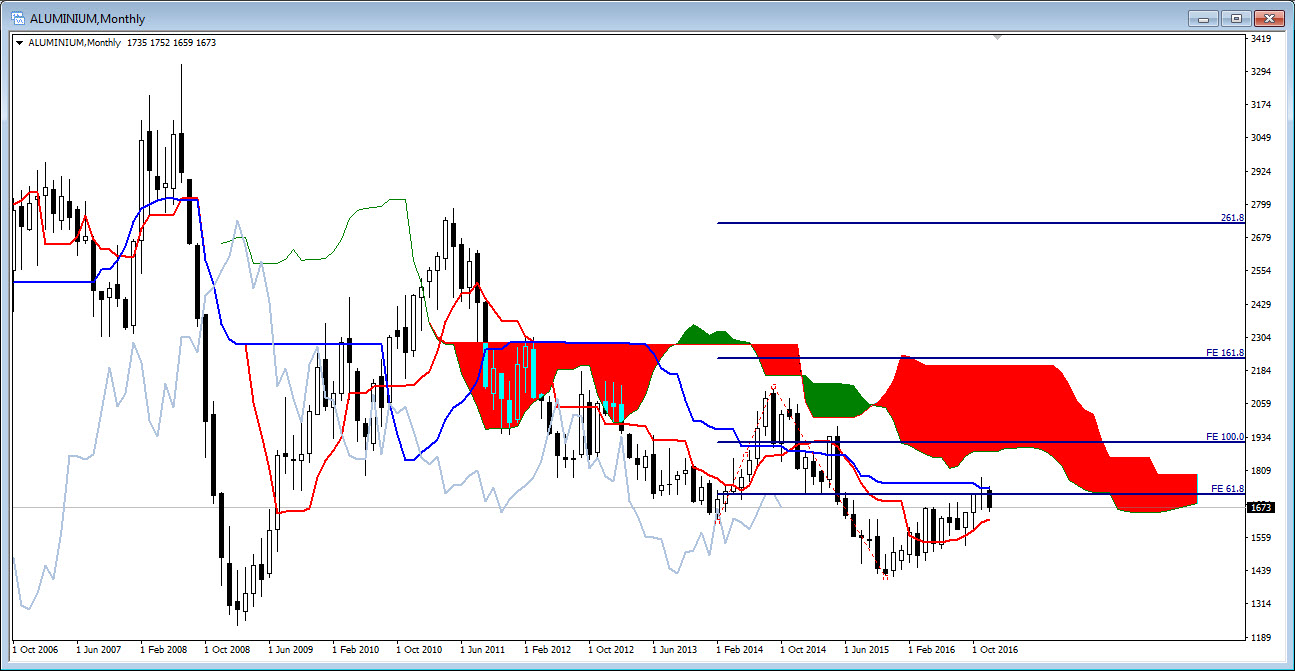The height and width of the screenshot is (671, 1295).
Task: Click the 1 Jun 2013 date label
Action: point(676,650)
